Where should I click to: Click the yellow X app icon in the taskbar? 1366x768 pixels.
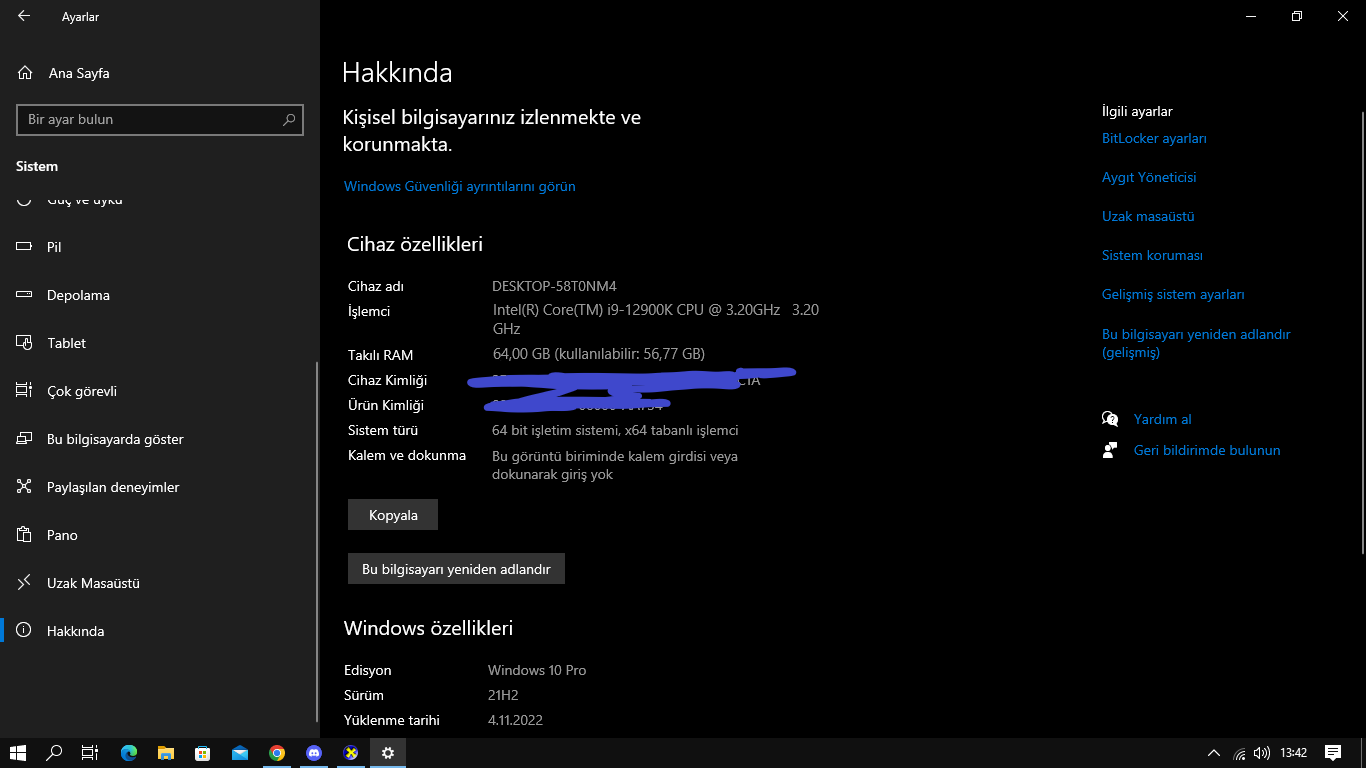click(x=351, y=753)
